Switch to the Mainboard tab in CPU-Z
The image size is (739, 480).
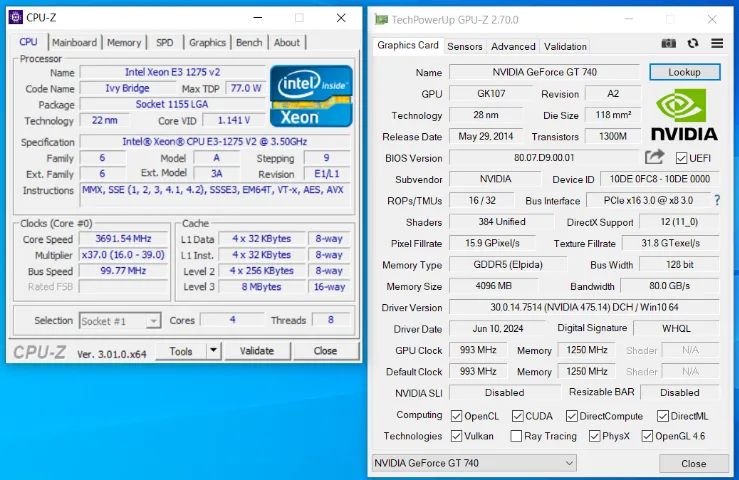[74, 42]
